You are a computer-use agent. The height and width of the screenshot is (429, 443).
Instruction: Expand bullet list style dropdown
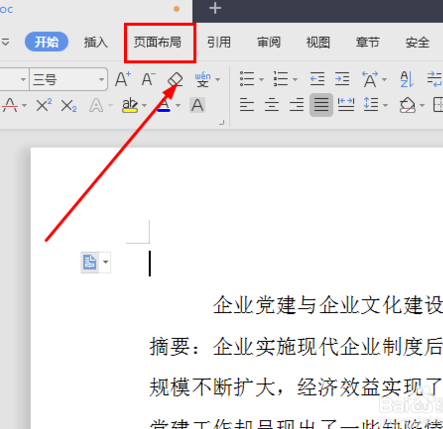261,80
